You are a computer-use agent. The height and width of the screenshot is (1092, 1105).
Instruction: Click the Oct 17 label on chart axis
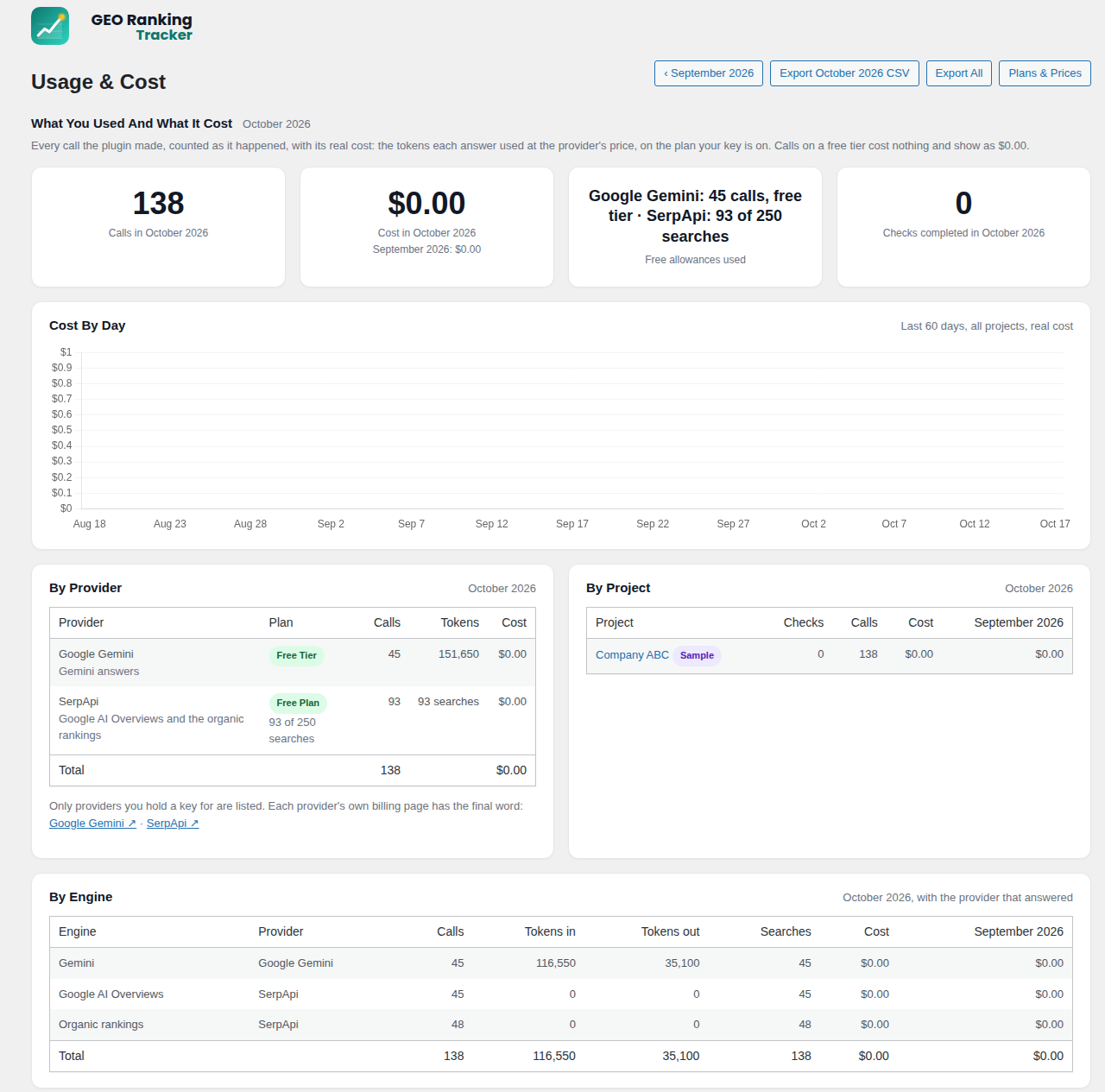(x=1055, y=524)
